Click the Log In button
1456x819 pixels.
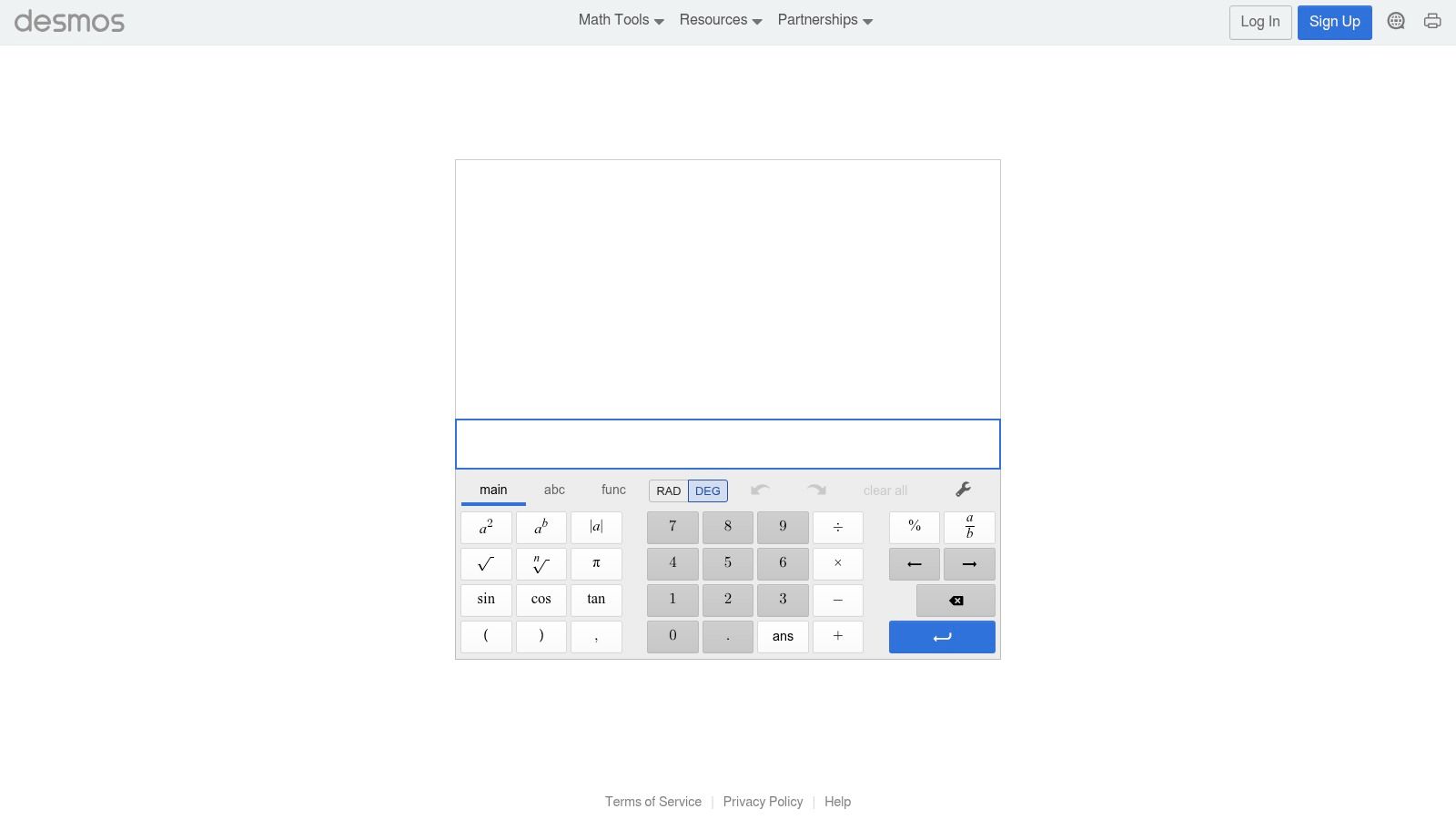point(1260,22)
